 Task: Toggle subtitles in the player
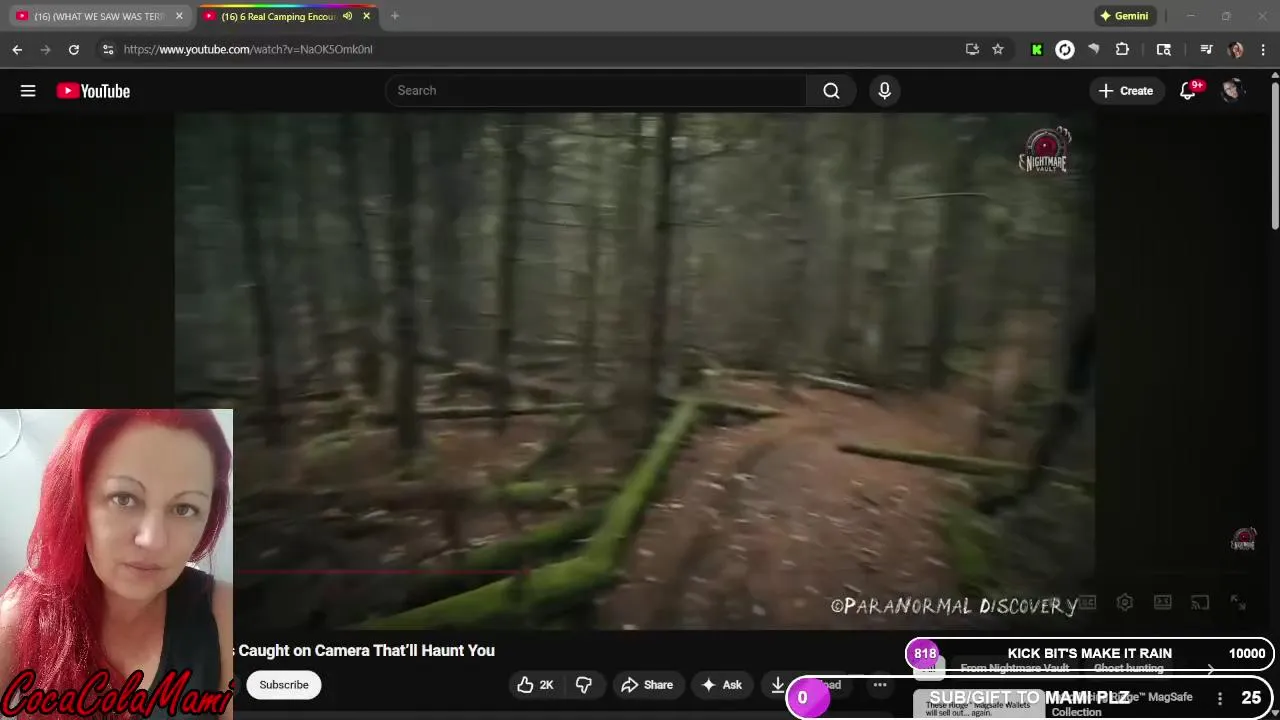coord(1087,602)
